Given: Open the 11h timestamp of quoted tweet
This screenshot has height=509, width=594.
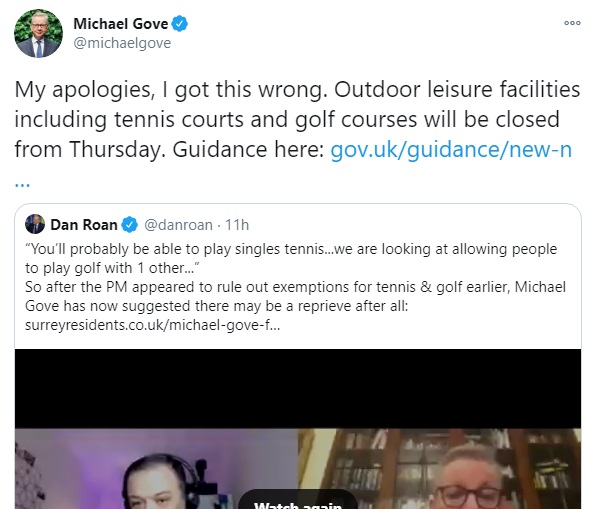Looking at the screenshot, I should pos(237,225).
